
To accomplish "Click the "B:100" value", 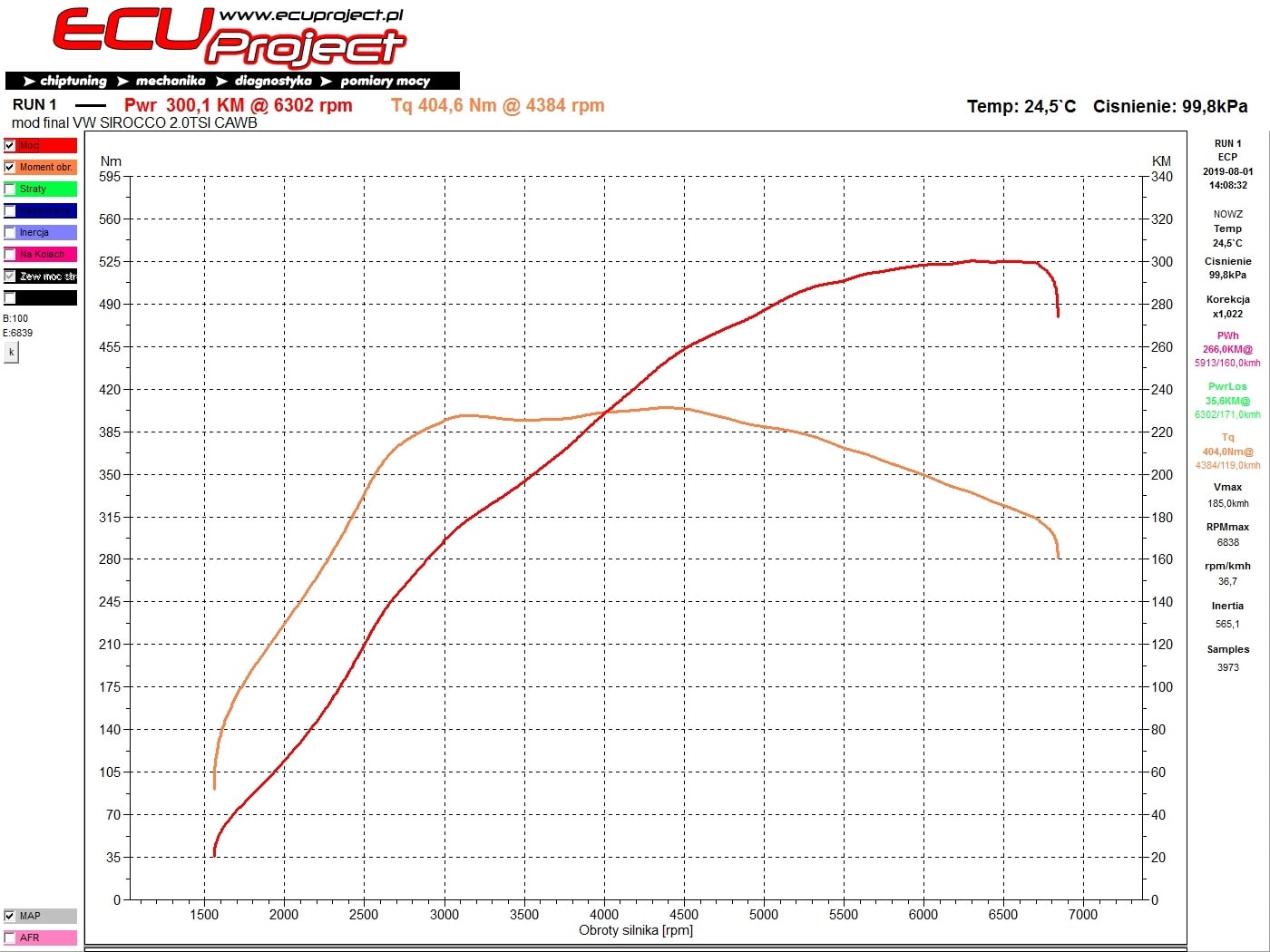I will point(15,318).
